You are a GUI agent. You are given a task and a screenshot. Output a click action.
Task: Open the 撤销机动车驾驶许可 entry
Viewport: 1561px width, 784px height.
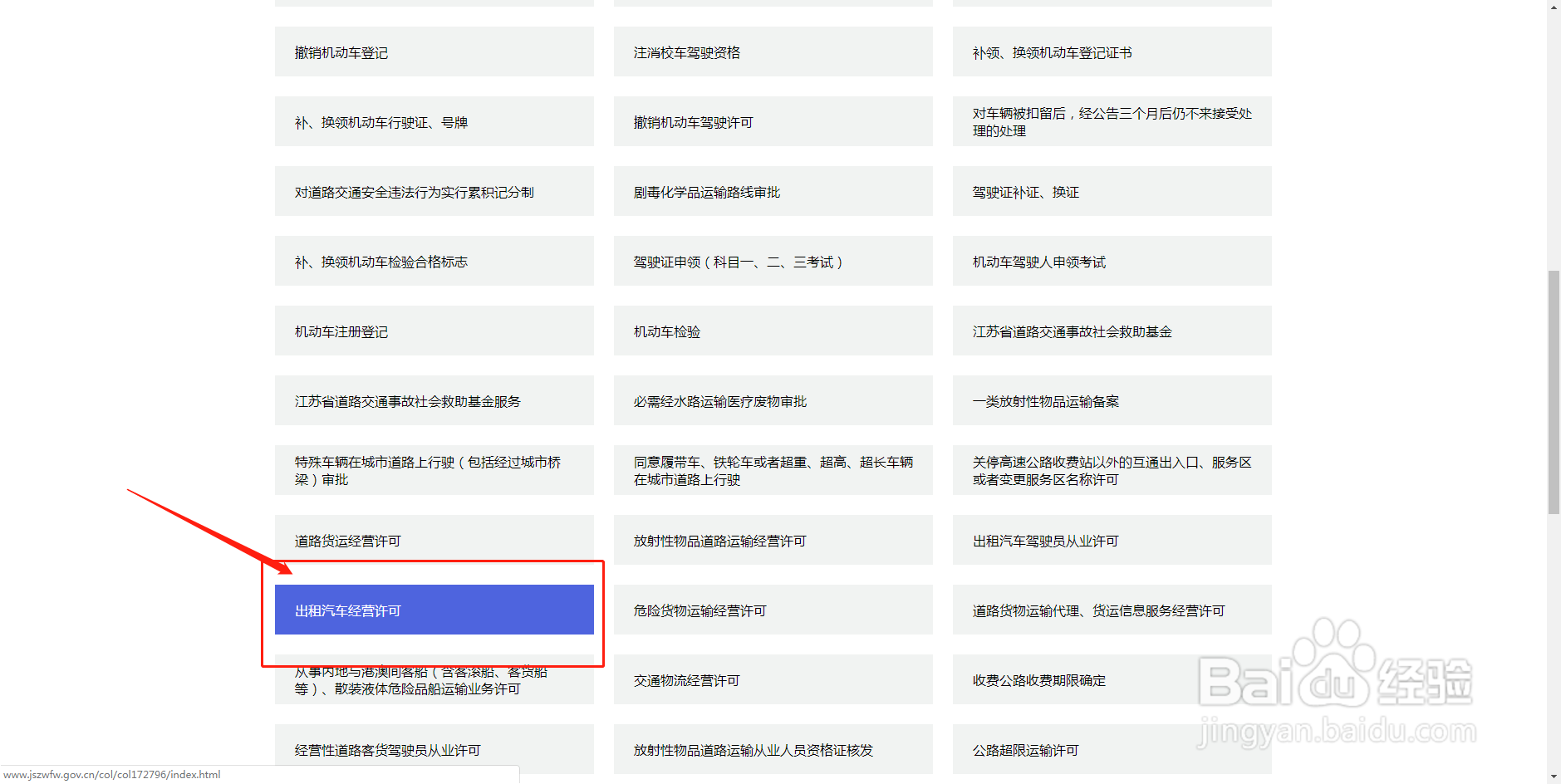point(772,121)
